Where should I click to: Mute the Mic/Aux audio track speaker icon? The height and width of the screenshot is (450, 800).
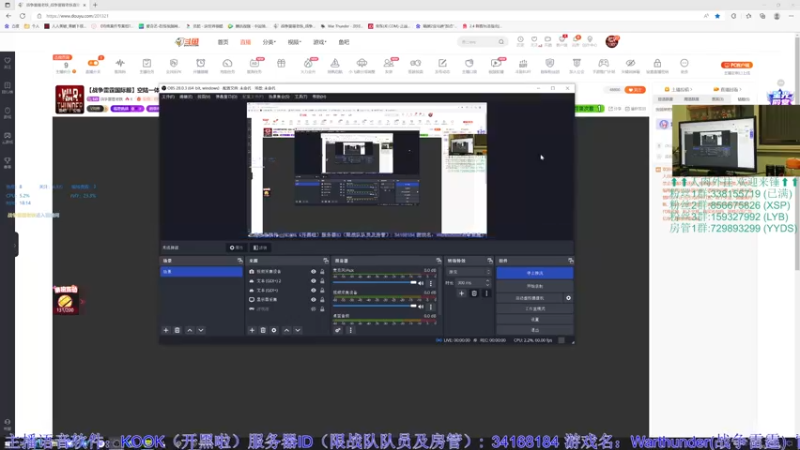[421, 283]
